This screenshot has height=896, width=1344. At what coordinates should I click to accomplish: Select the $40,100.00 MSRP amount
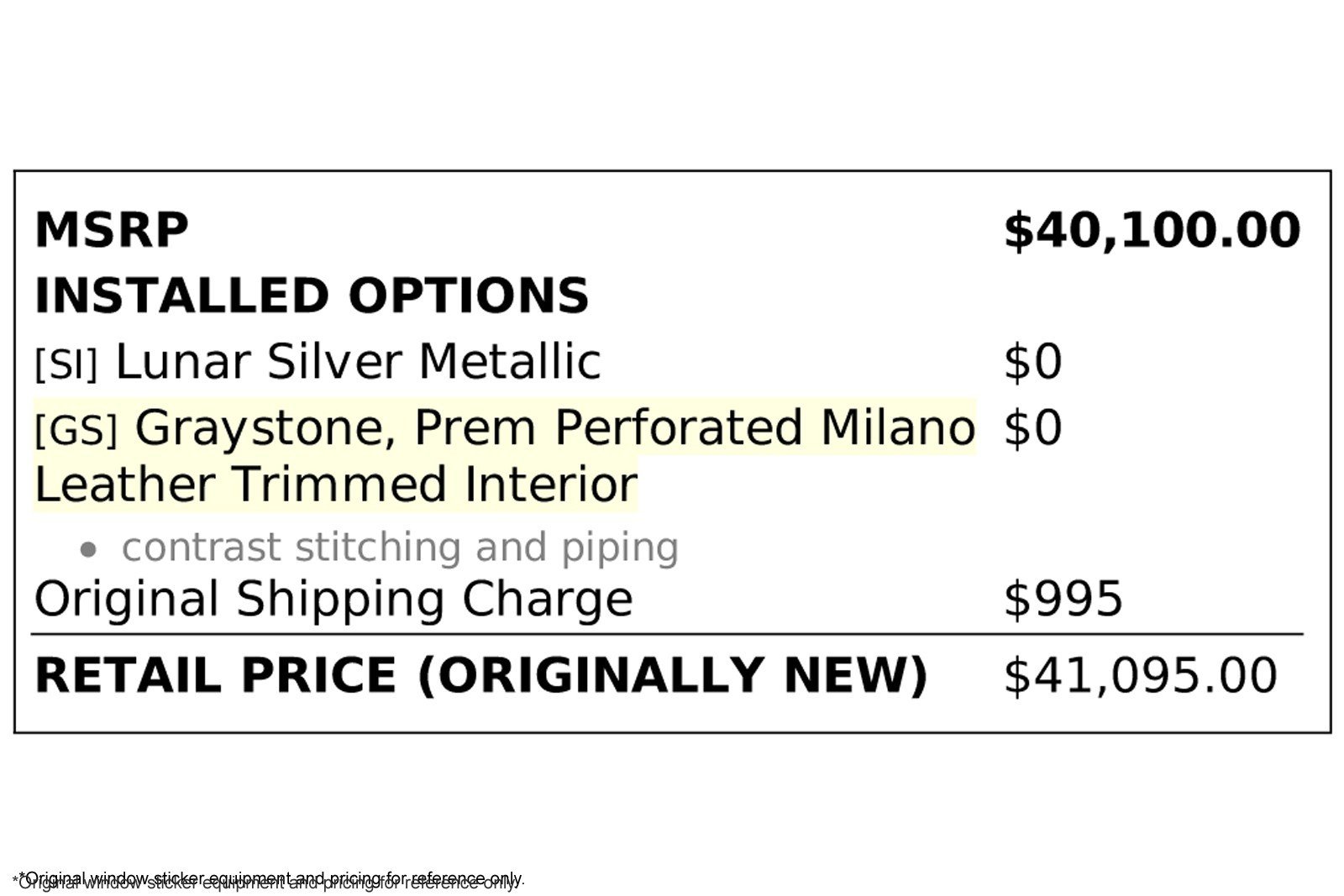click(x=1152, y=231)
